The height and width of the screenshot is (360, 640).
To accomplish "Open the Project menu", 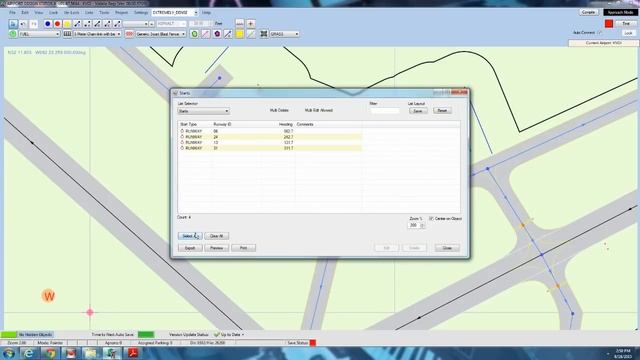I will (x=121, y=13).
